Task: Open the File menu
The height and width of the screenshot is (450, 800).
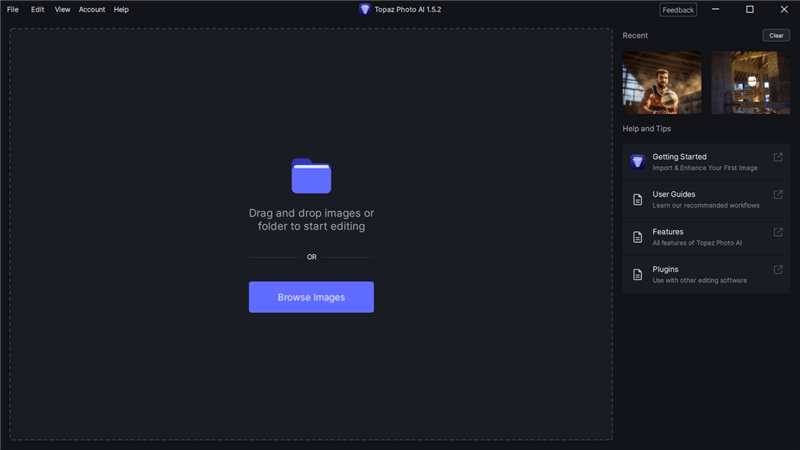Action: pos(13,10)
